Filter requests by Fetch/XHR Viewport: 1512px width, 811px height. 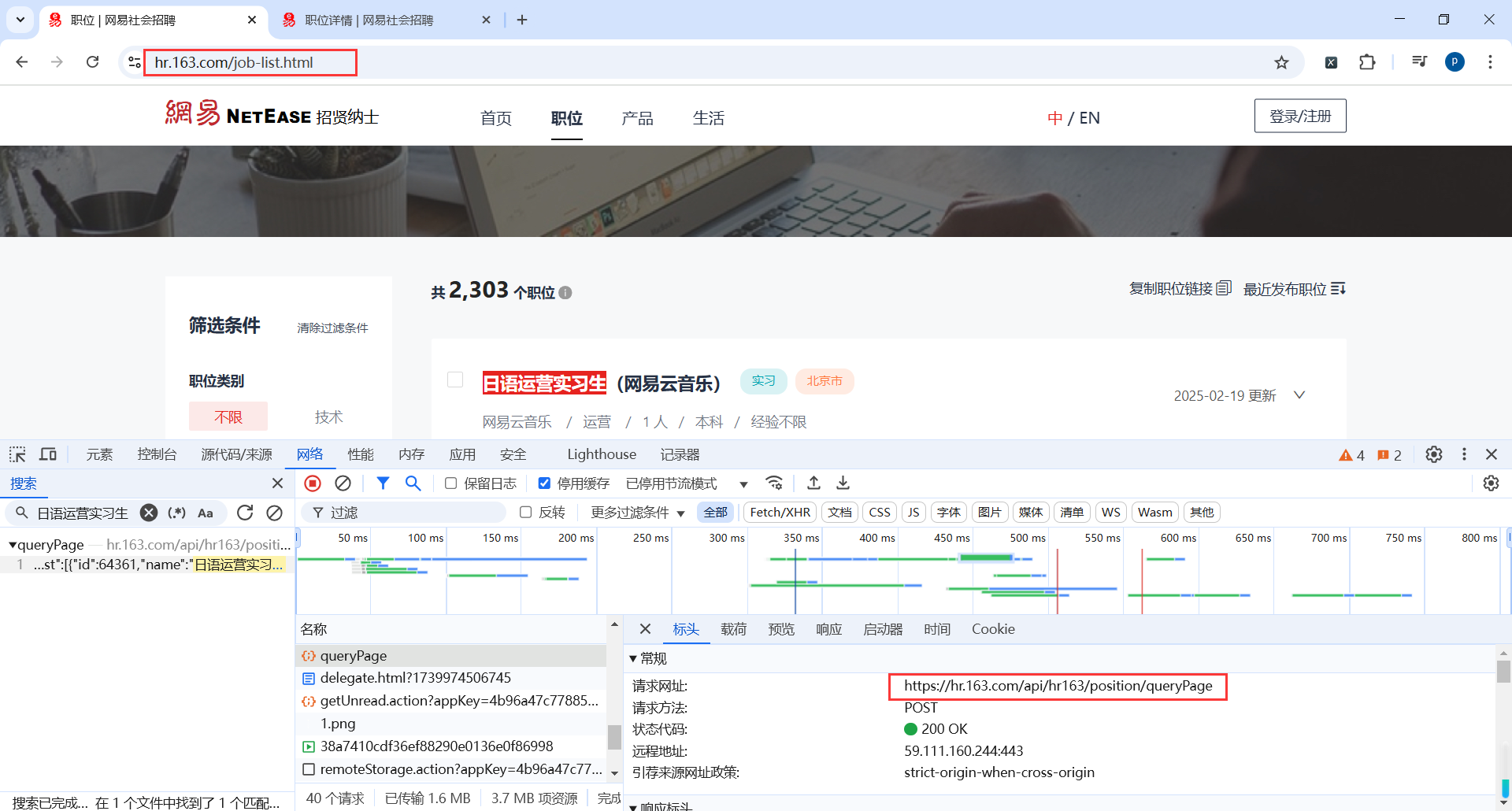[x=780, y=513]
